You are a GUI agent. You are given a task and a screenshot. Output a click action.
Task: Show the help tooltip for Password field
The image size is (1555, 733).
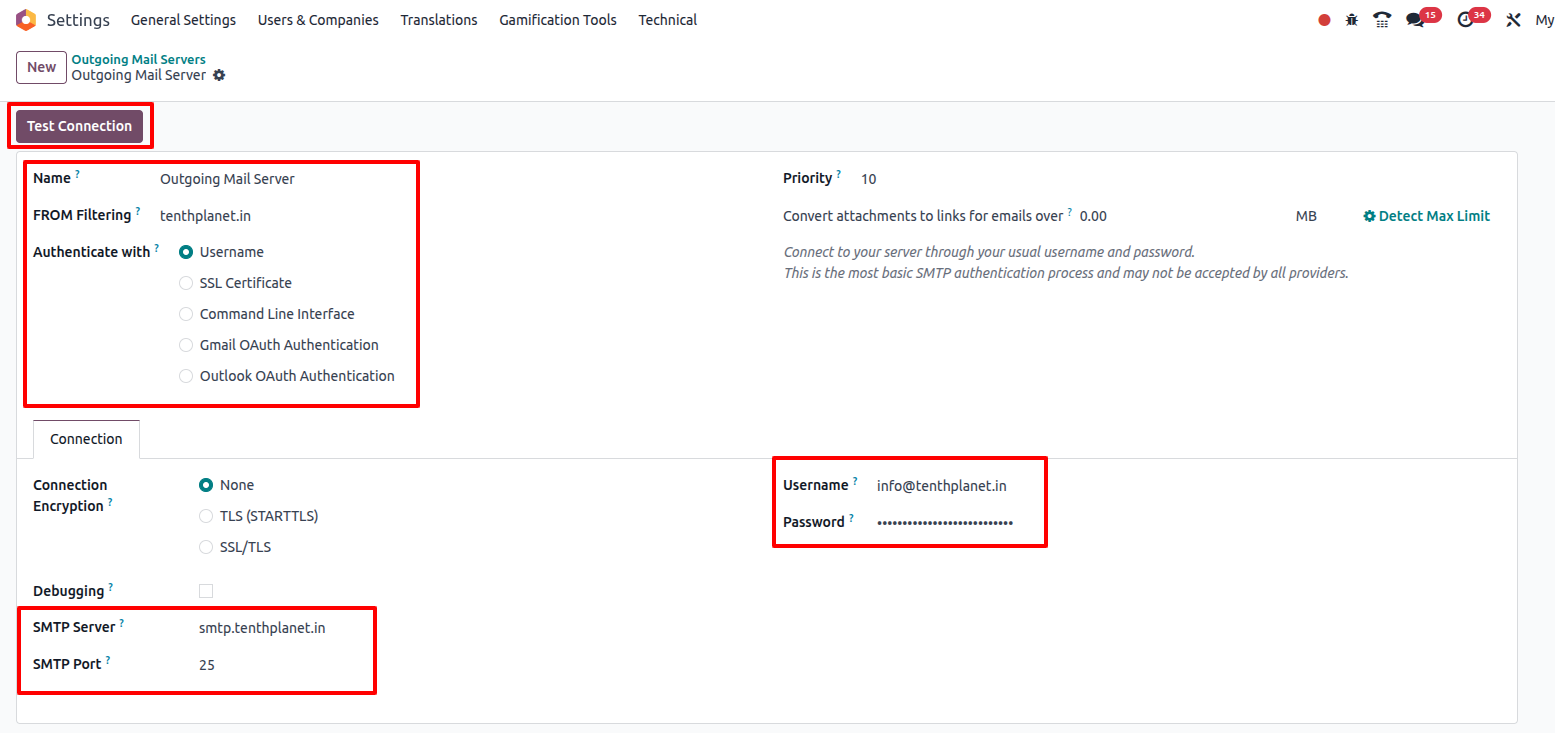[852, 518]
